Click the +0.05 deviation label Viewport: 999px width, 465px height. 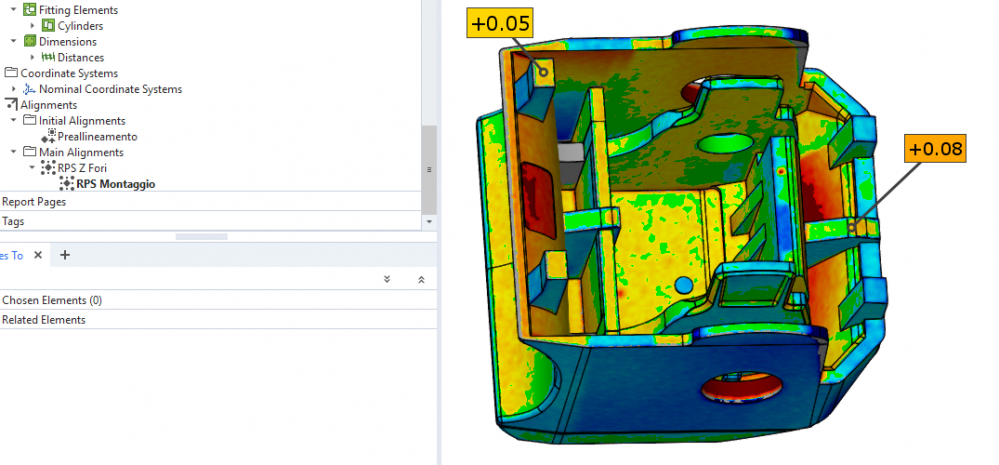coord(500,24)
